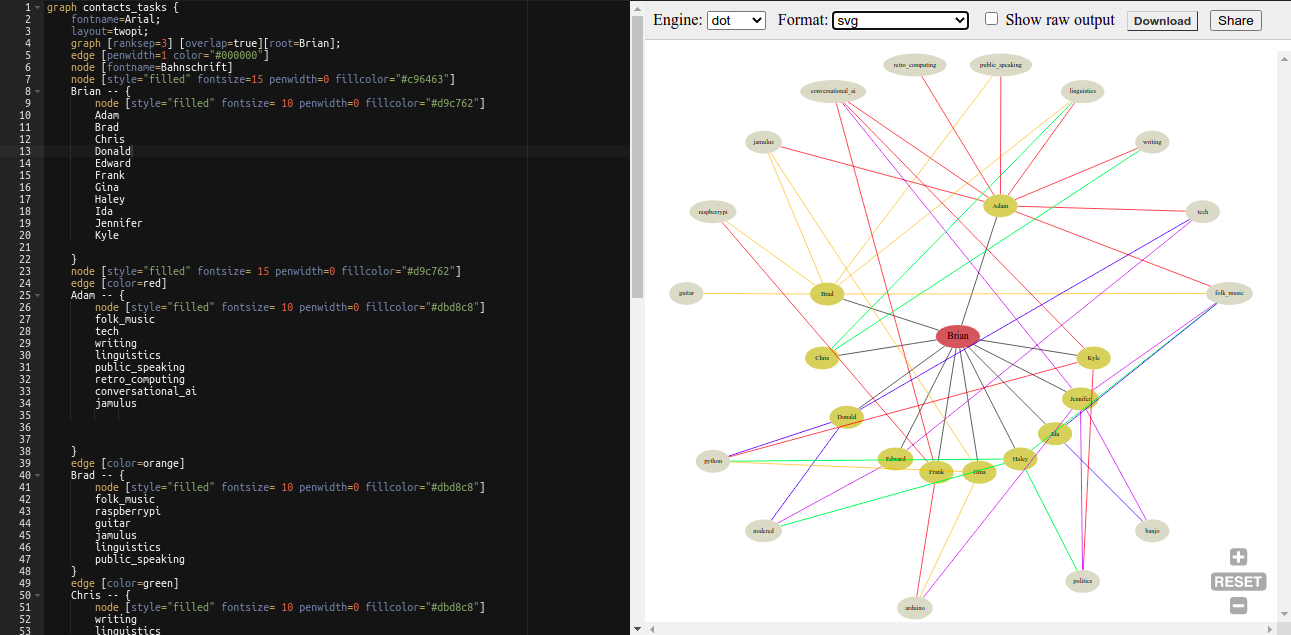Open the Format dropdown
This screenshot has height=635, width=1291.
pos(899,19)
